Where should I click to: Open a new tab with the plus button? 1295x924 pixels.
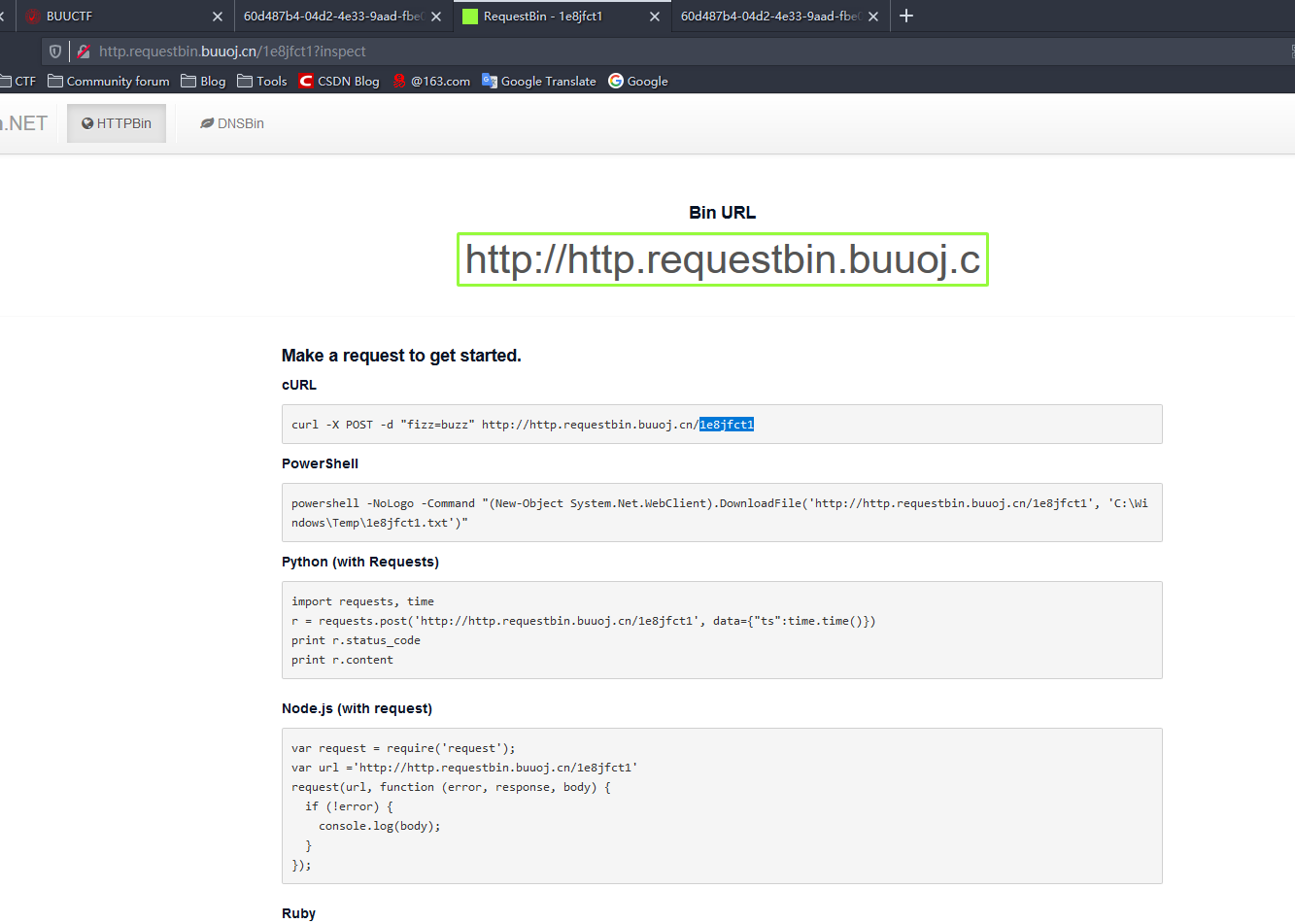coord(906,16)
